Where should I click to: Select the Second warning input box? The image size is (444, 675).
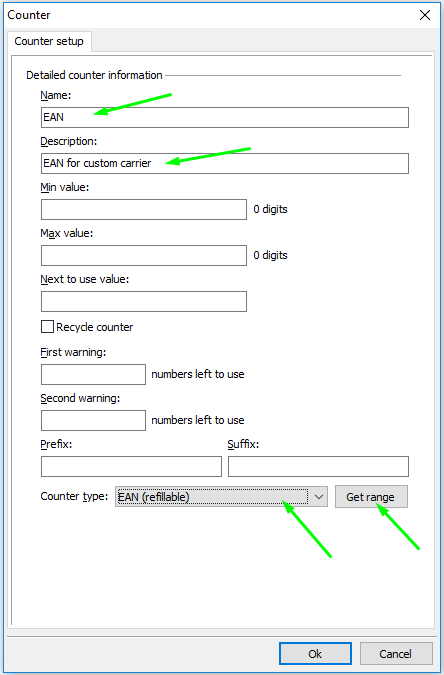[x=93, y=420]
